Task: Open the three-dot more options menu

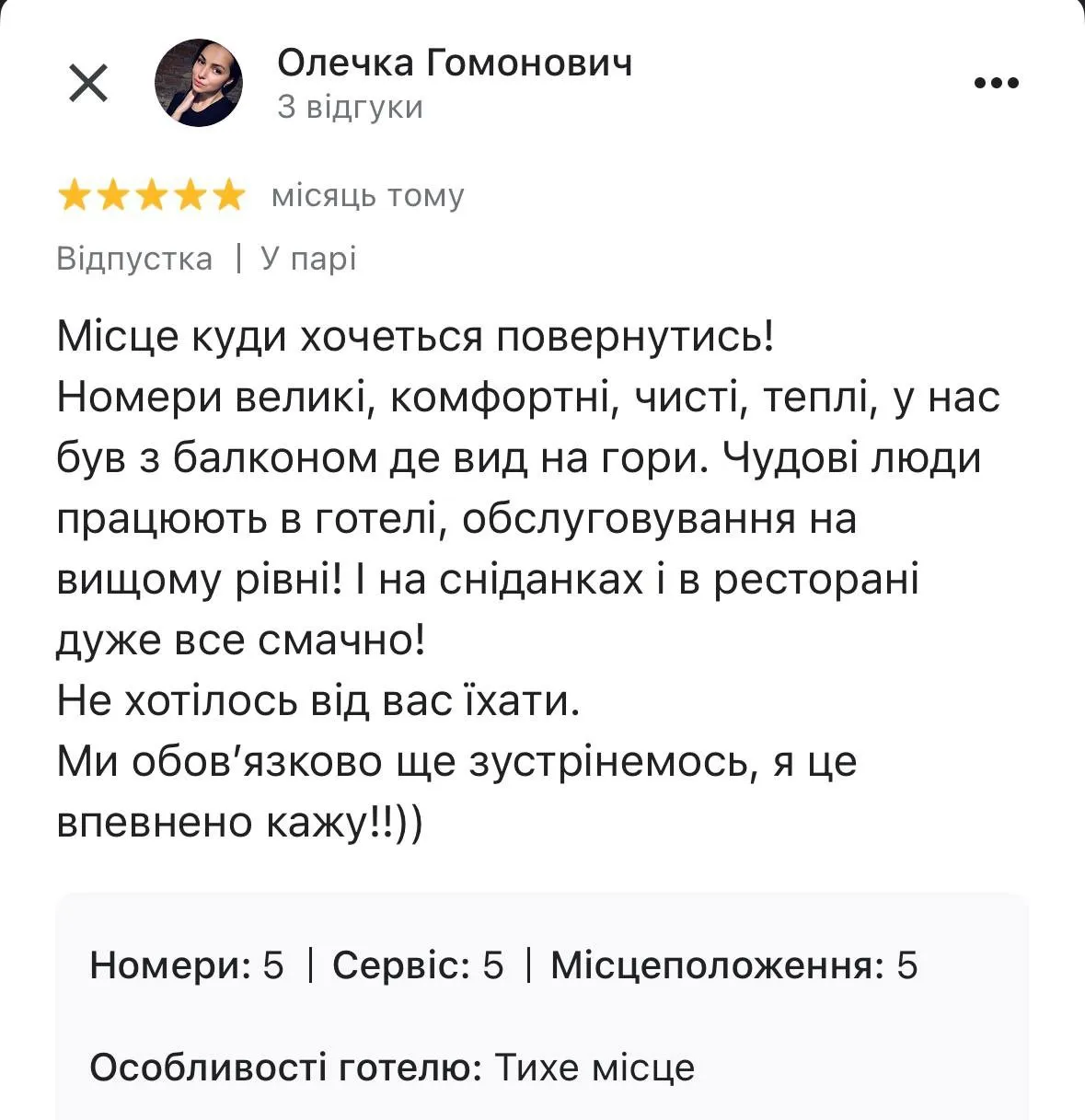Action: click(997, 84)
